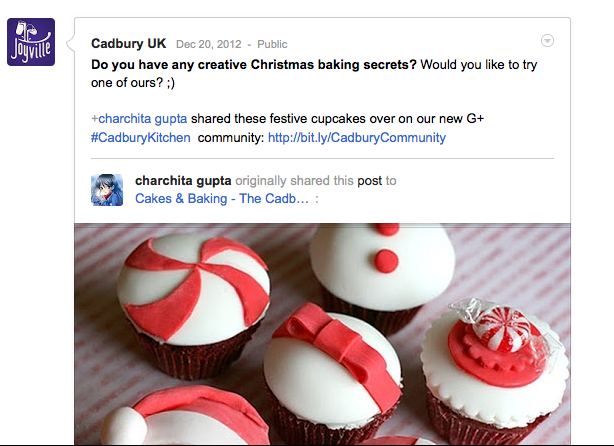Image resolution: width=614 pixels, height=446 pixels.
Task: Click the wrapped peppermint candy cupcake
Action: pyautogui.click(x=494, y=372)
